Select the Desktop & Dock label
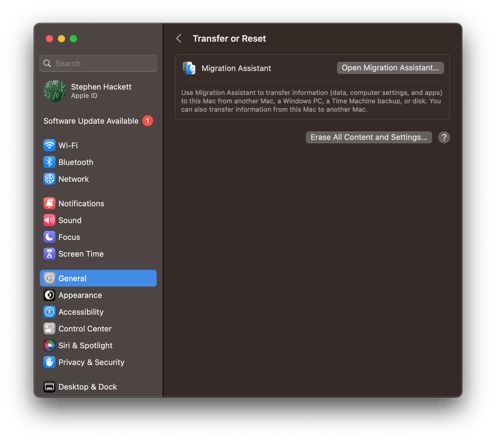 [88, 387]
